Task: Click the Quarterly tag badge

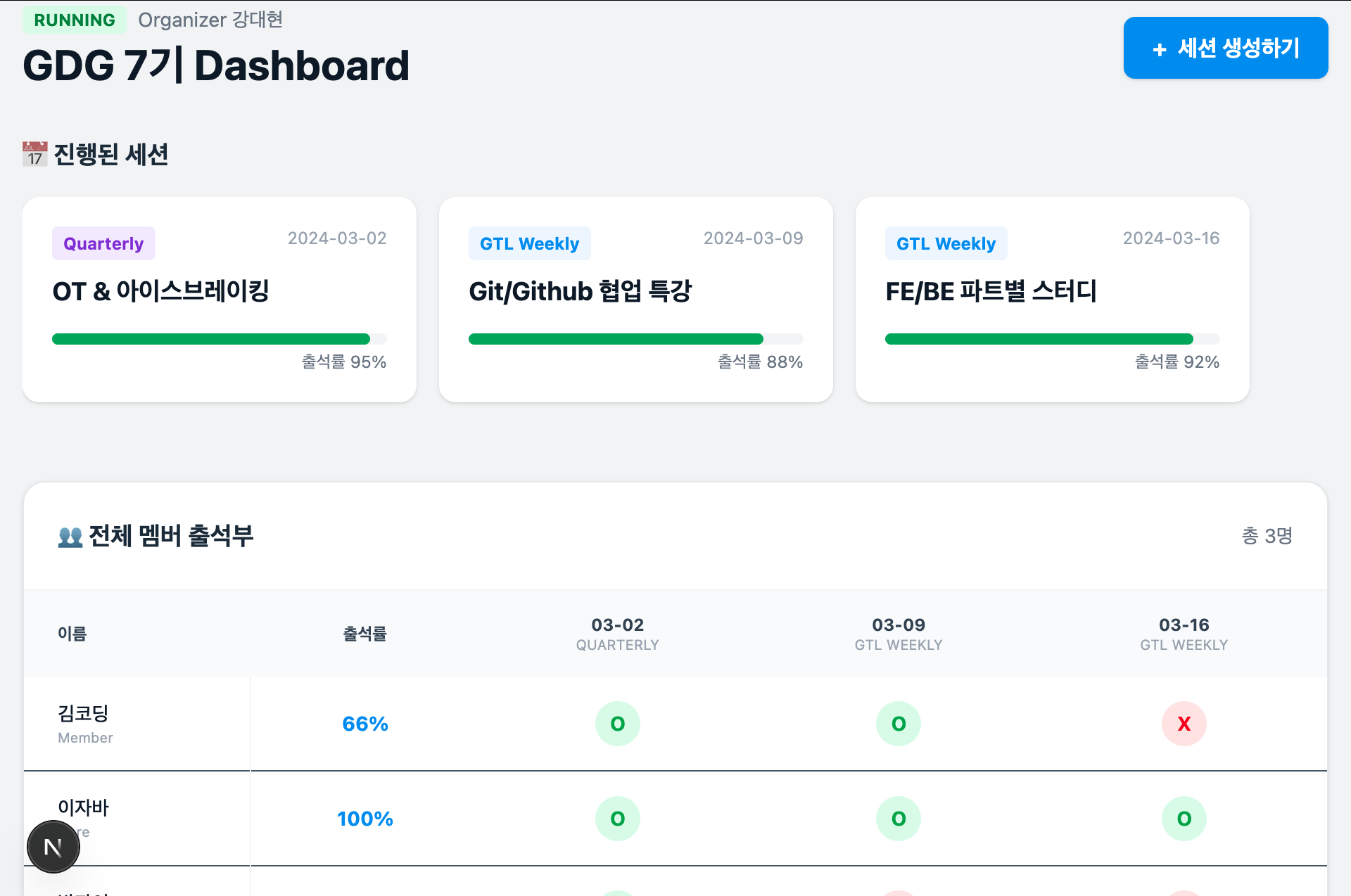Action: coord(103,243)
